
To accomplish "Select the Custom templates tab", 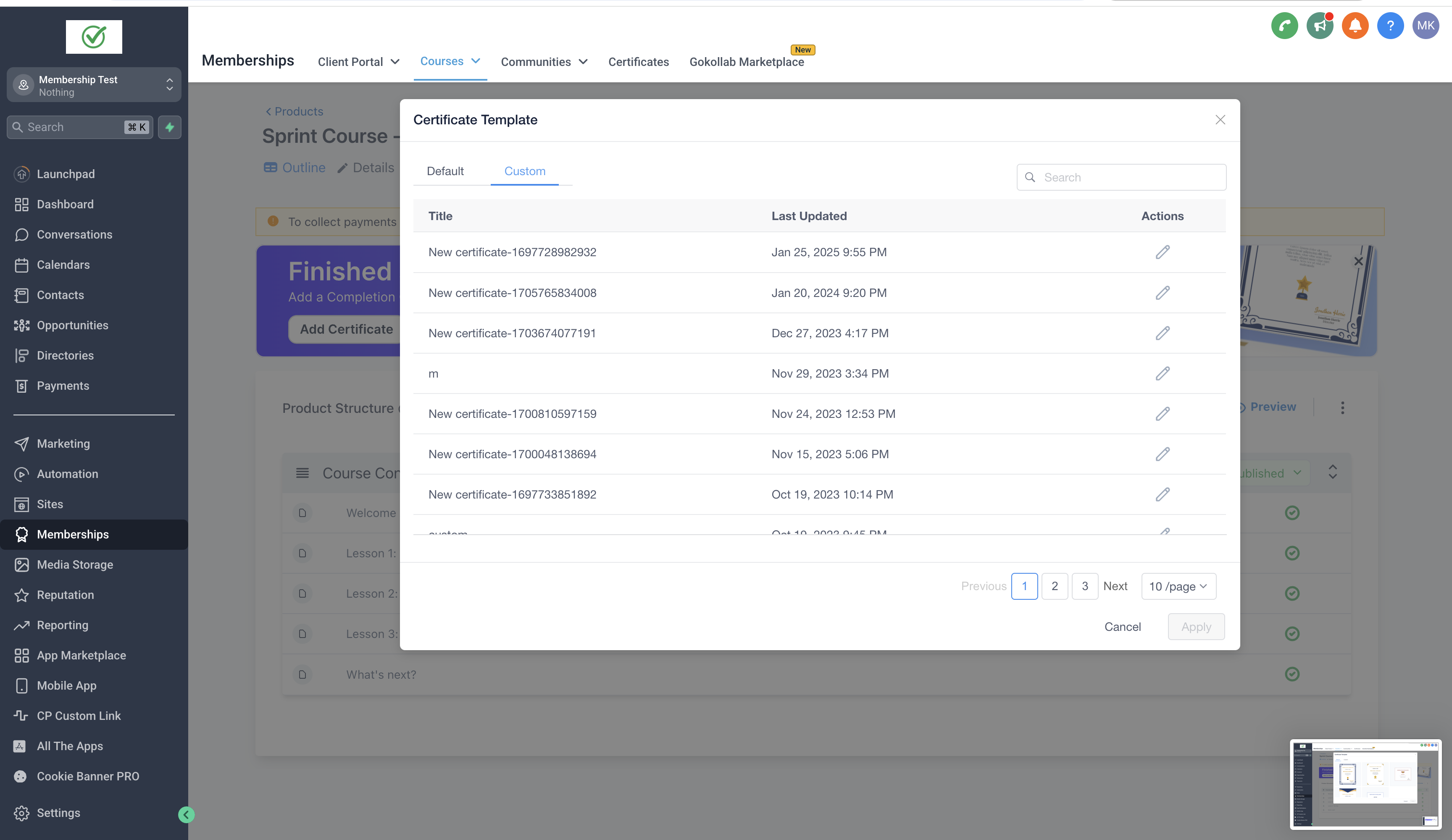I will (524, 171).
